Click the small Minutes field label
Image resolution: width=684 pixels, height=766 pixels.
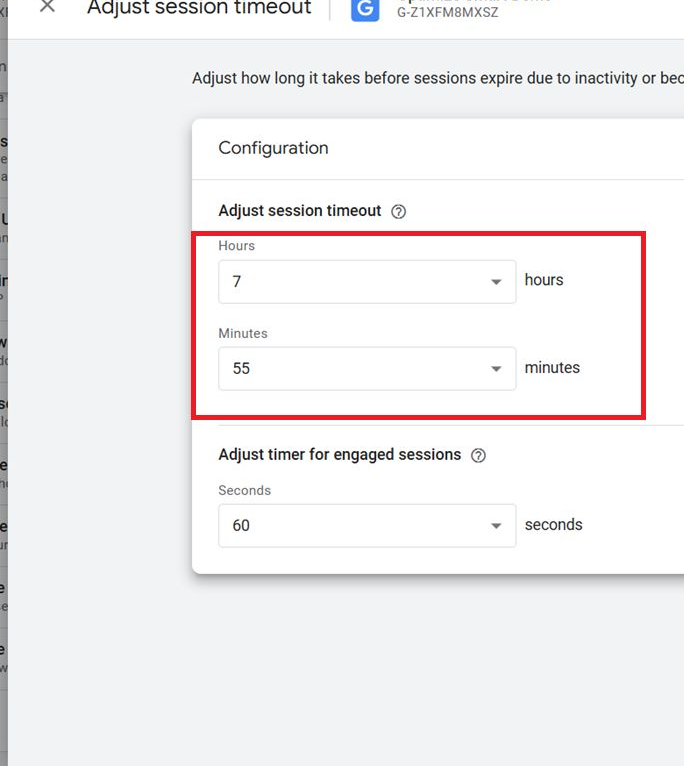243,333
